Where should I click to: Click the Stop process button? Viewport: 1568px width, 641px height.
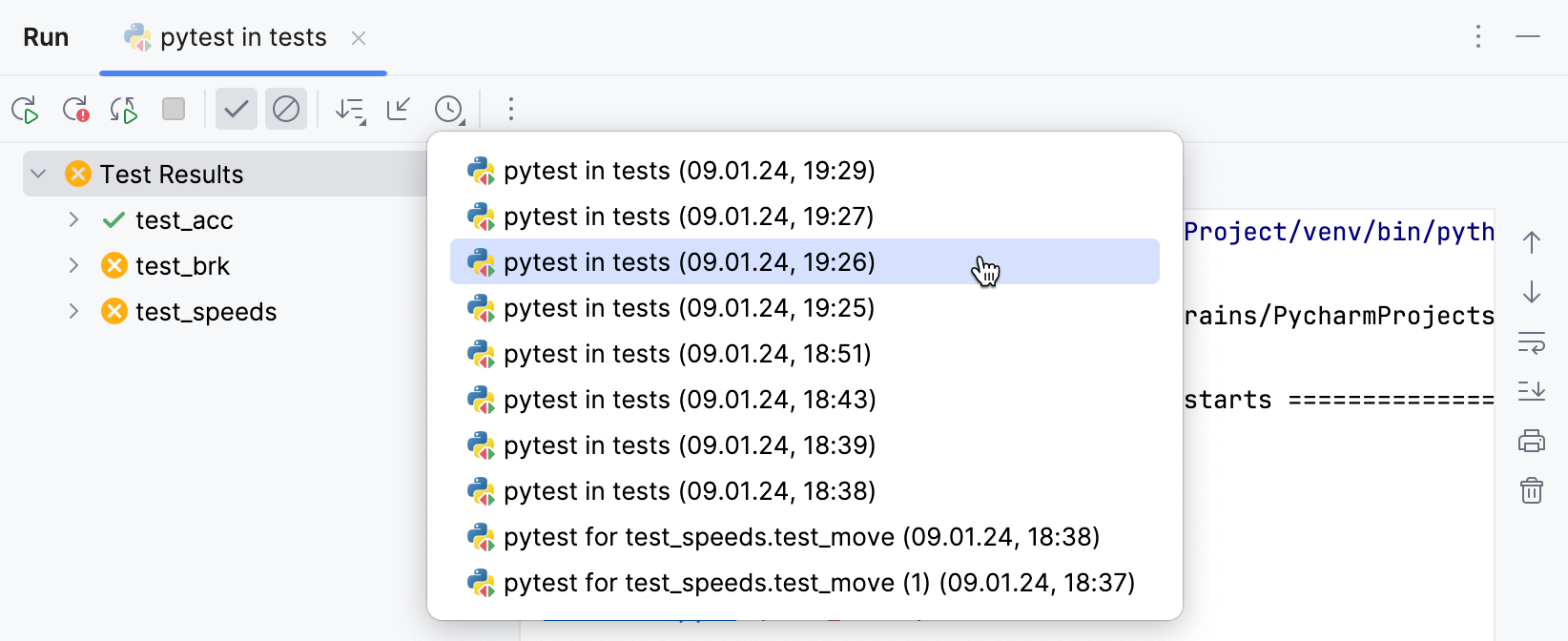coord(174,109)
